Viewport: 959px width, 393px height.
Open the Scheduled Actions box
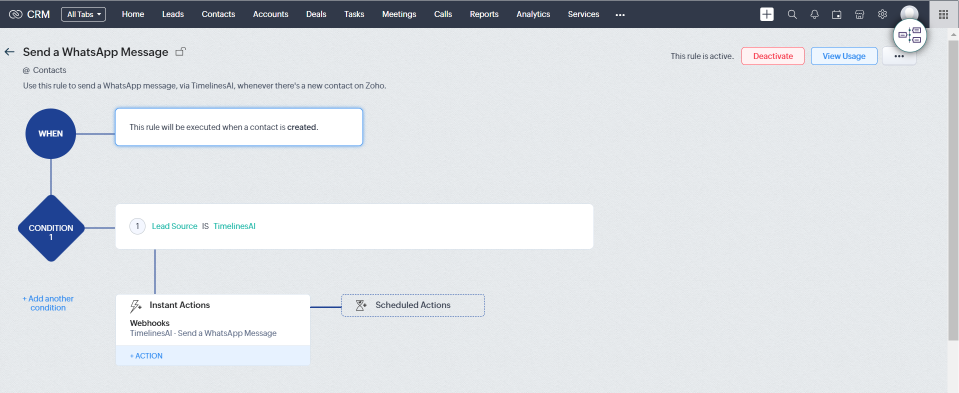click(x=413, y=305)
